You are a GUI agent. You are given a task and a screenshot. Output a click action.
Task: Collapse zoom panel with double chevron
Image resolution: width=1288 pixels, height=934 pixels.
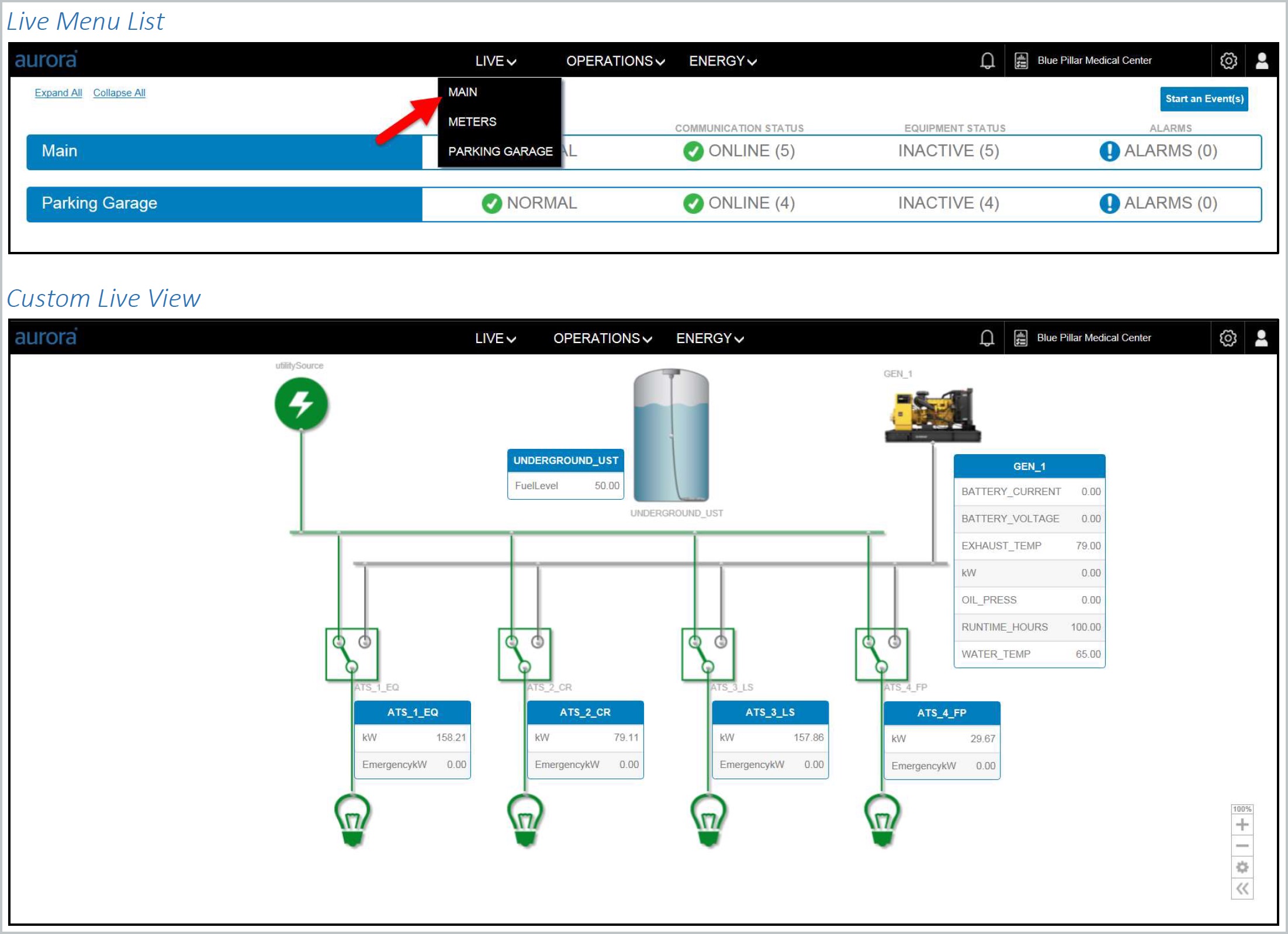coord(1242,889)
